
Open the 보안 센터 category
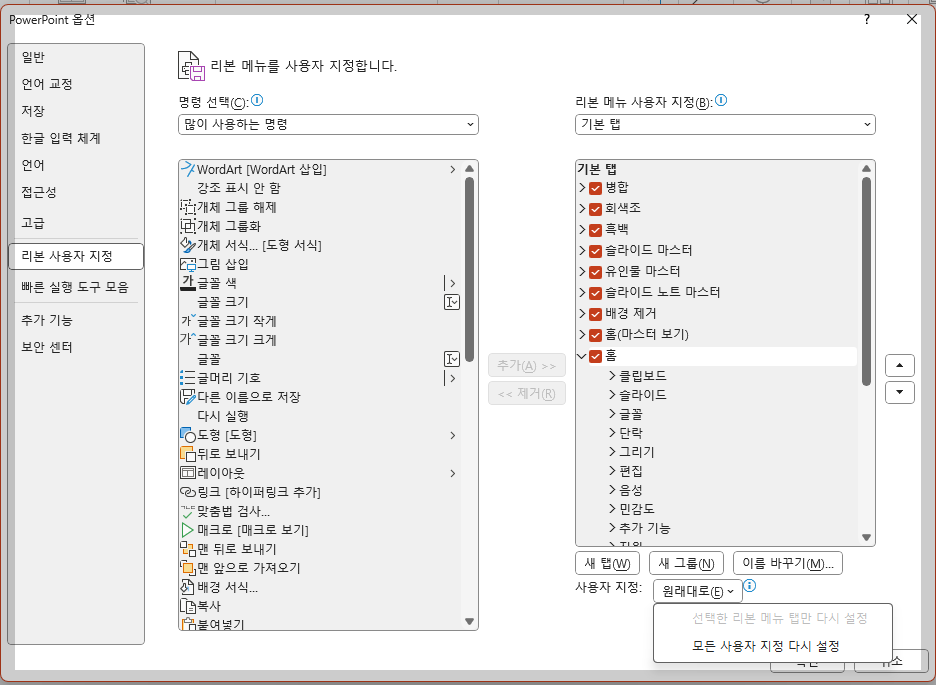pos(76,347)
